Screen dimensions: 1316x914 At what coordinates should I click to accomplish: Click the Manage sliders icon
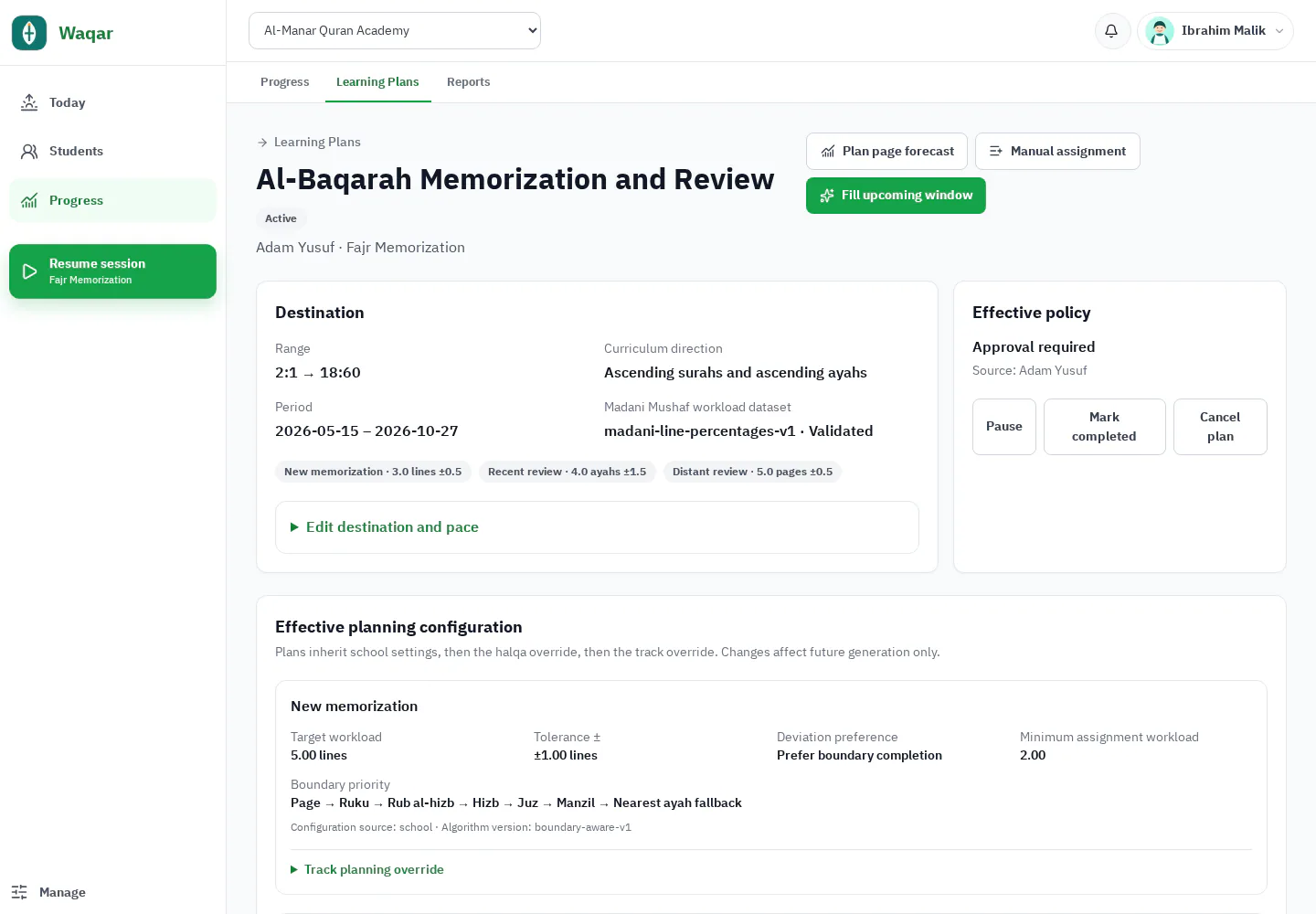(19, 893)
